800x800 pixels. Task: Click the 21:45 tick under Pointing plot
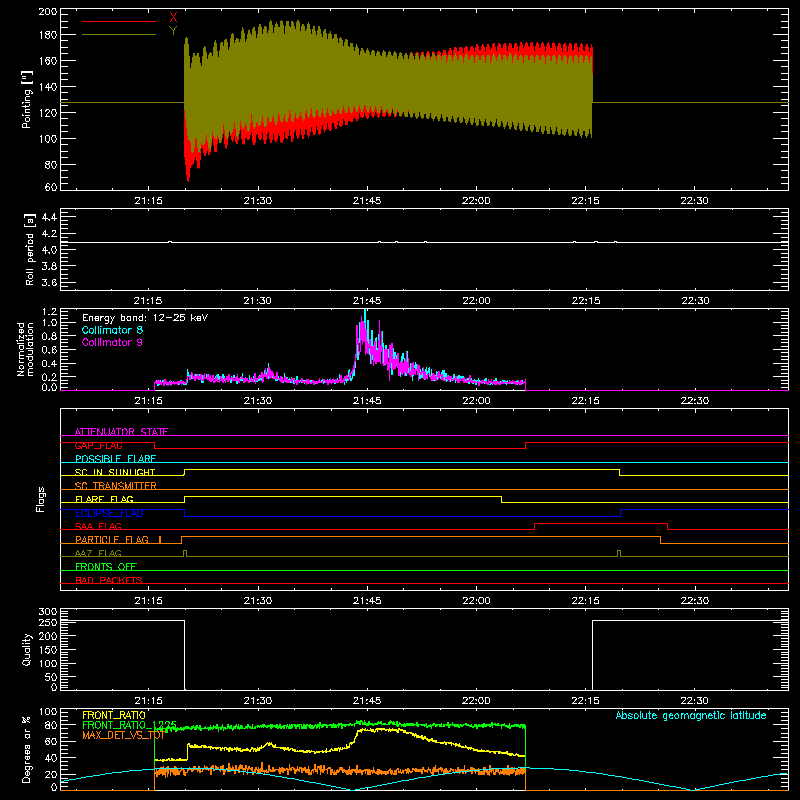pos(367,201)
